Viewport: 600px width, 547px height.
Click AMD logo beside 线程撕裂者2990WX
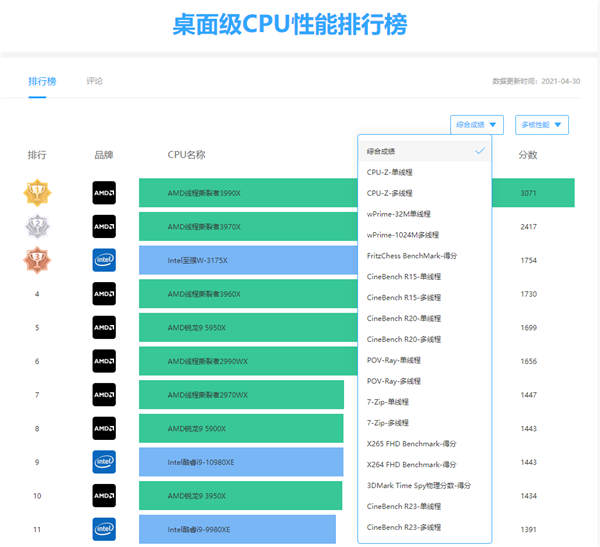point(104,361)
